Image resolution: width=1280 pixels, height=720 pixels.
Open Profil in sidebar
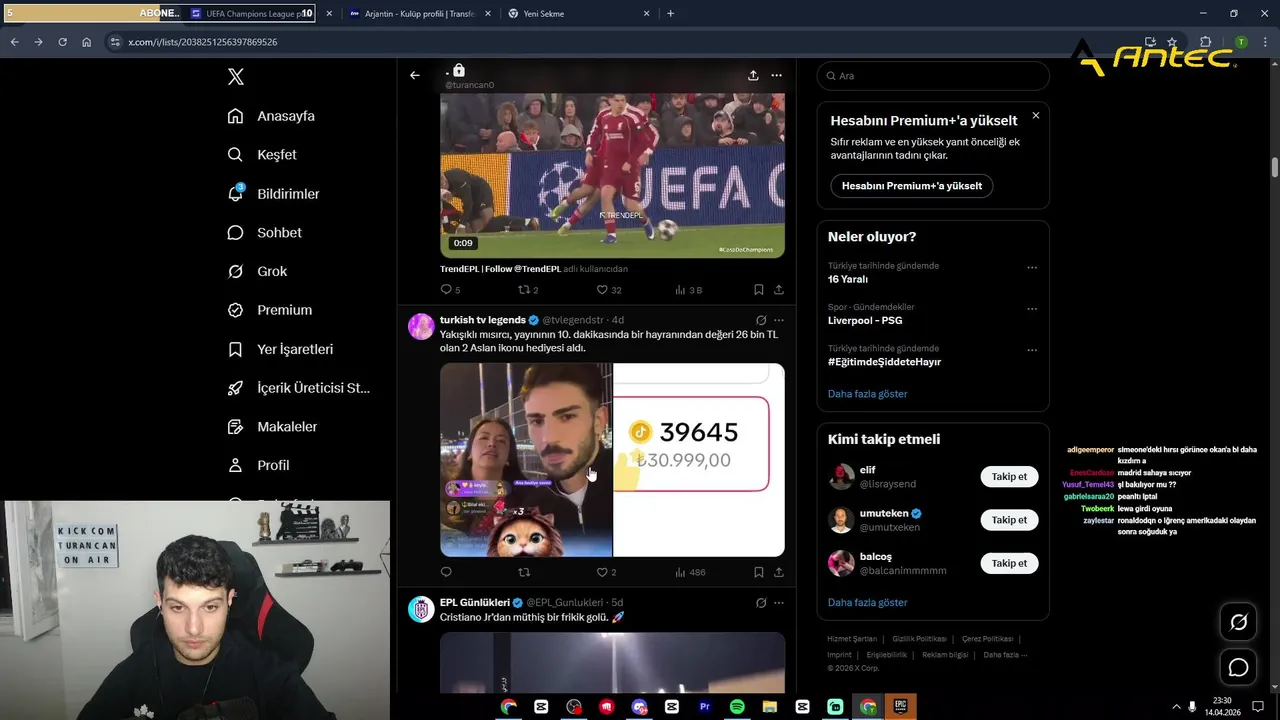pos(258,465)
